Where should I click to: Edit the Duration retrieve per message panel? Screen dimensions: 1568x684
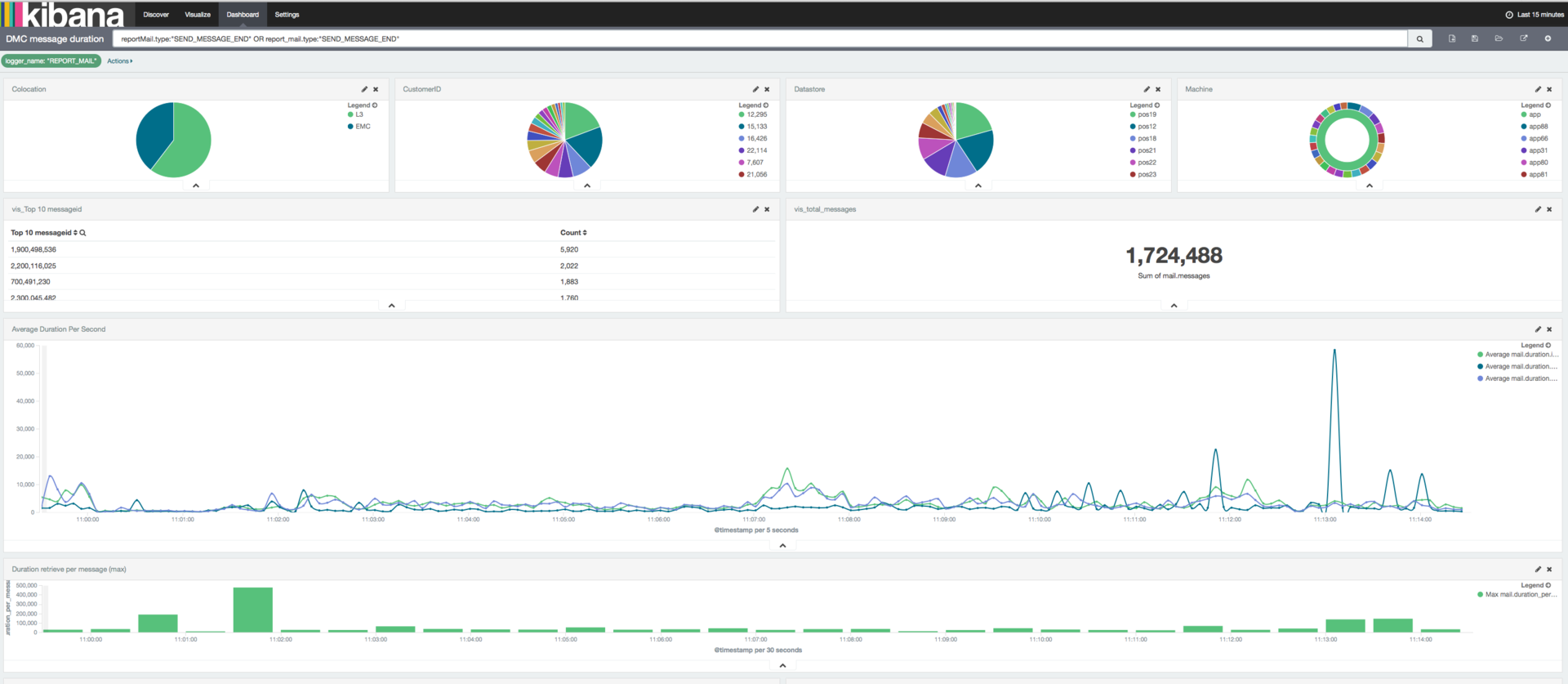coord(1538,570)
